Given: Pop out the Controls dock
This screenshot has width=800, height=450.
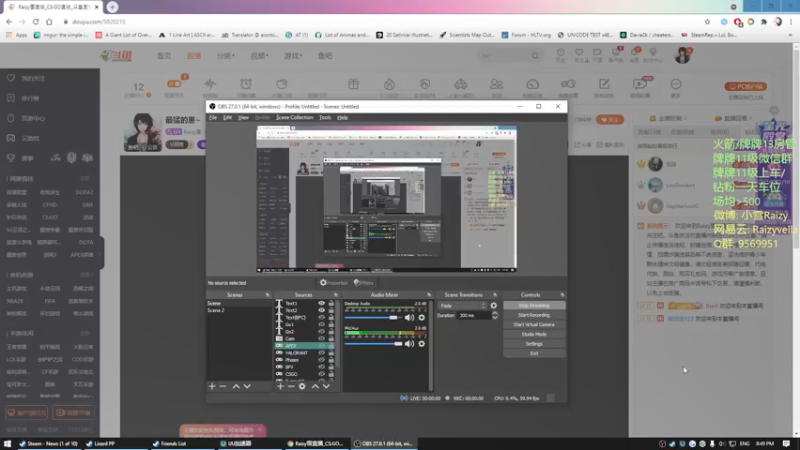Looking at the screenshot, I should click(x=562, y=295).
